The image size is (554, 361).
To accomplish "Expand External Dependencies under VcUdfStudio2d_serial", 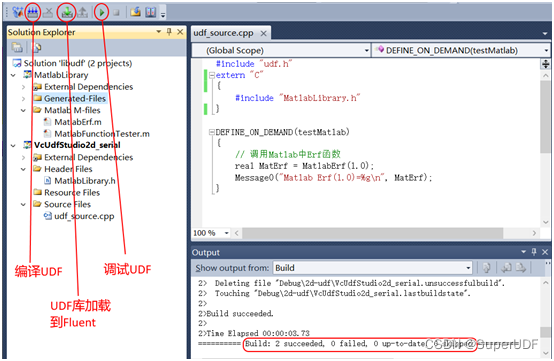I will pos(23,157).
